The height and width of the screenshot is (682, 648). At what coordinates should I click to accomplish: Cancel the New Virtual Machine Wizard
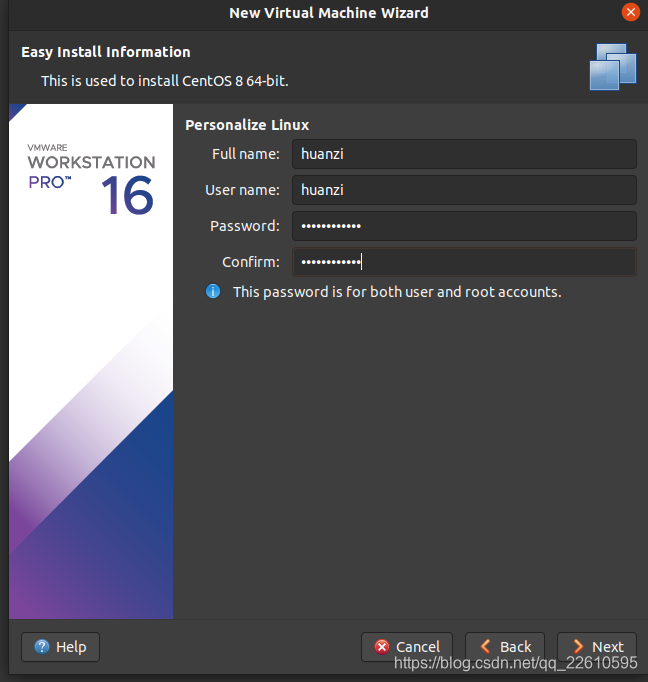(407, 647)
